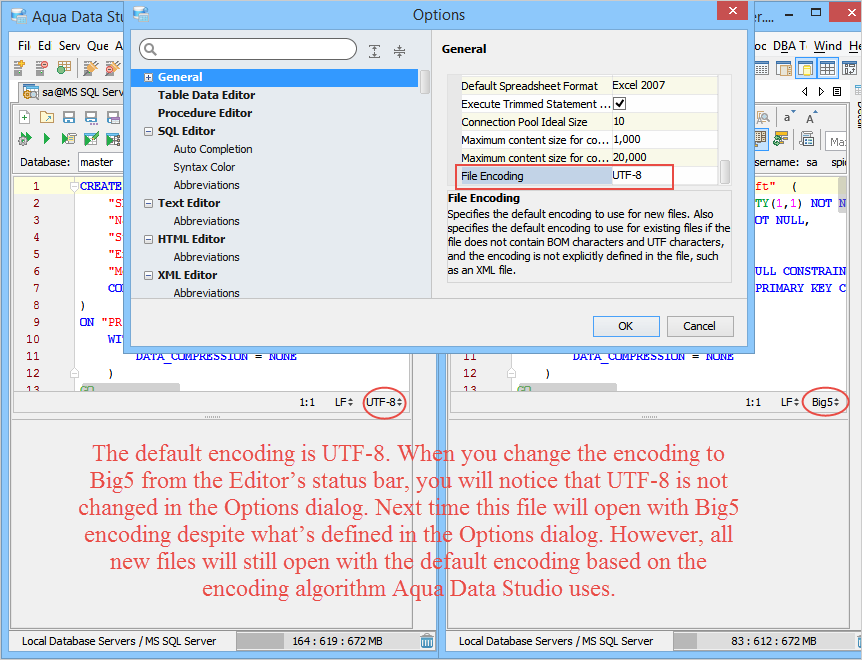Click the Connection Pool Ideal Size value 10
The width and height of the screenshot is (862, 660).
[664, 121]
